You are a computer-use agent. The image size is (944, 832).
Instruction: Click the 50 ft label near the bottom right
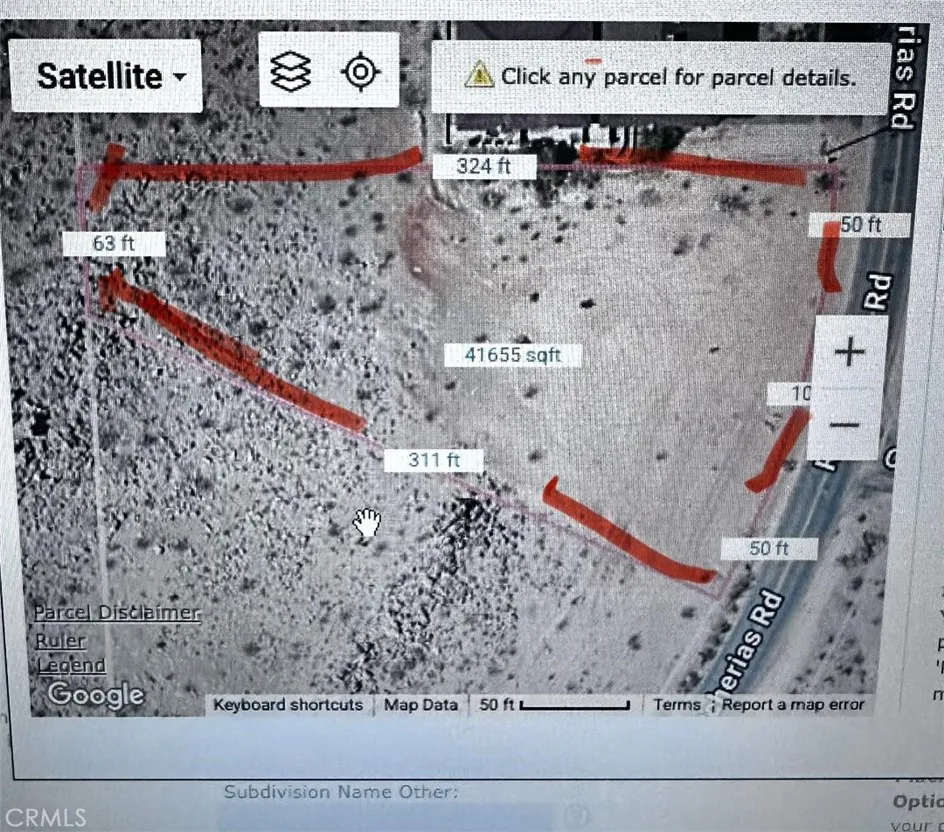click(x=769, y=548)
